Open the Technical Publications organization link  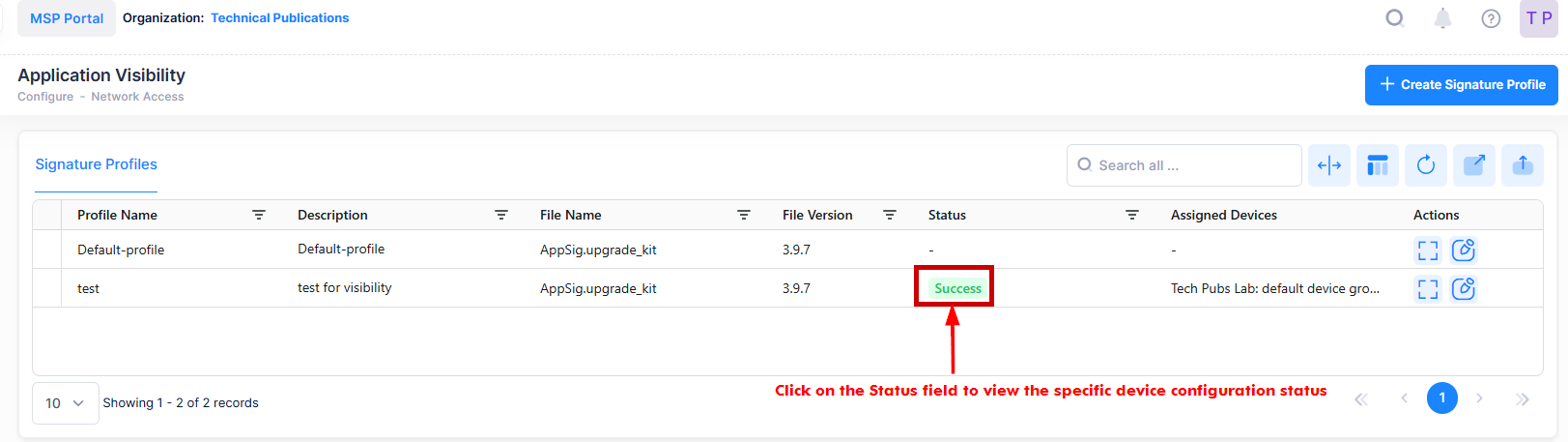click(279, 18)
